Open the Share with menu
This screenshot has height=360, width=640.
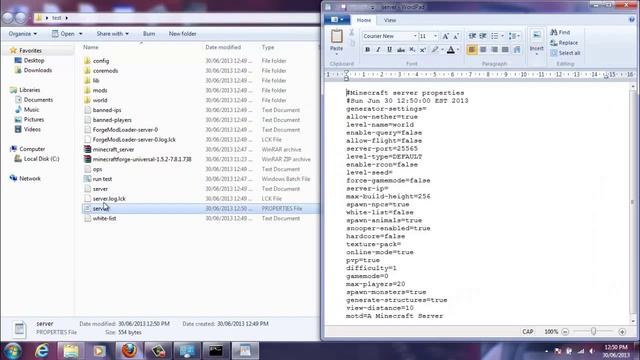pos(112,34)
